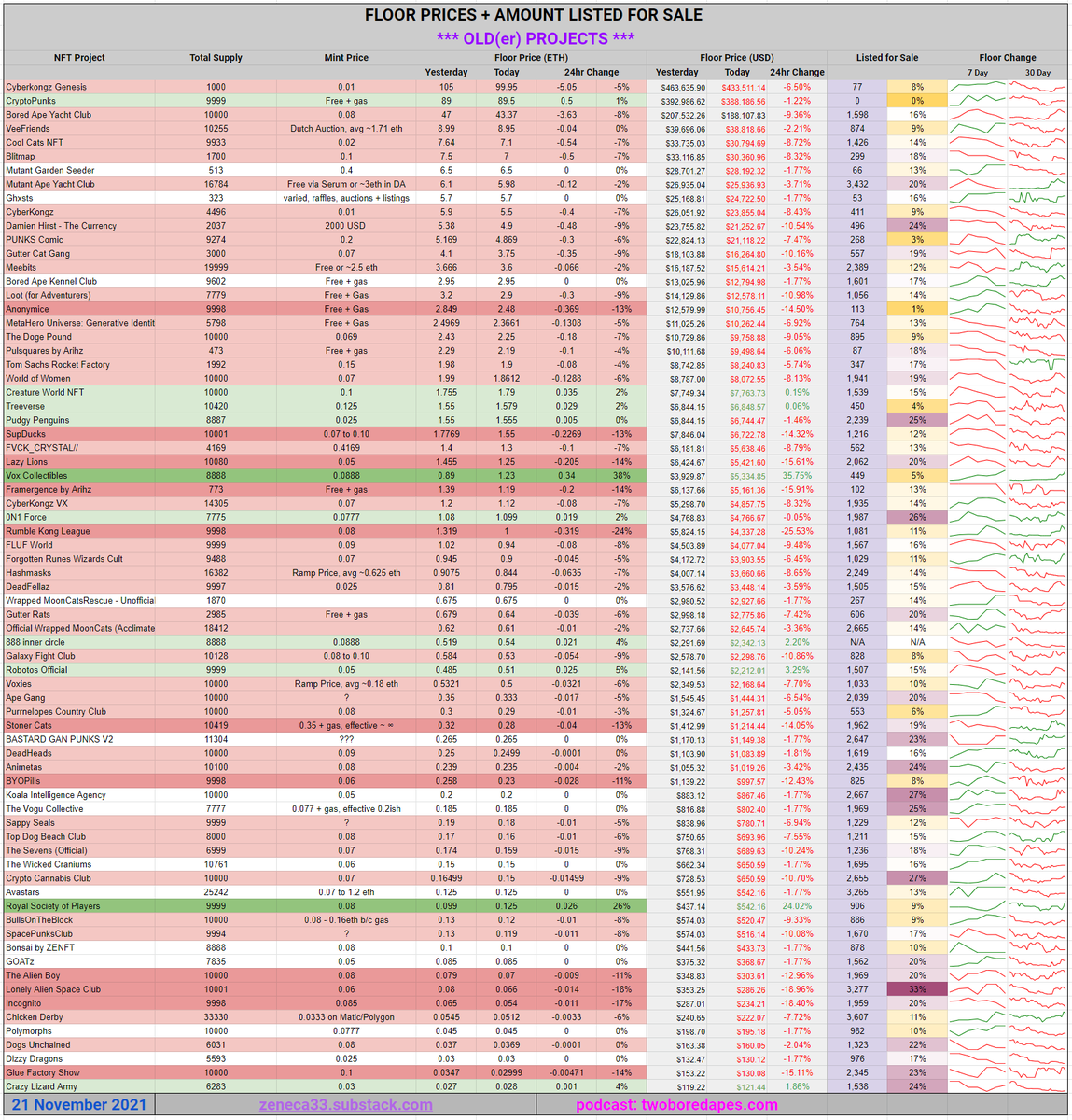Select the 2000 USD mint price cell
The width and height of the screenshot is (1072, 1120).
point(346,226)
